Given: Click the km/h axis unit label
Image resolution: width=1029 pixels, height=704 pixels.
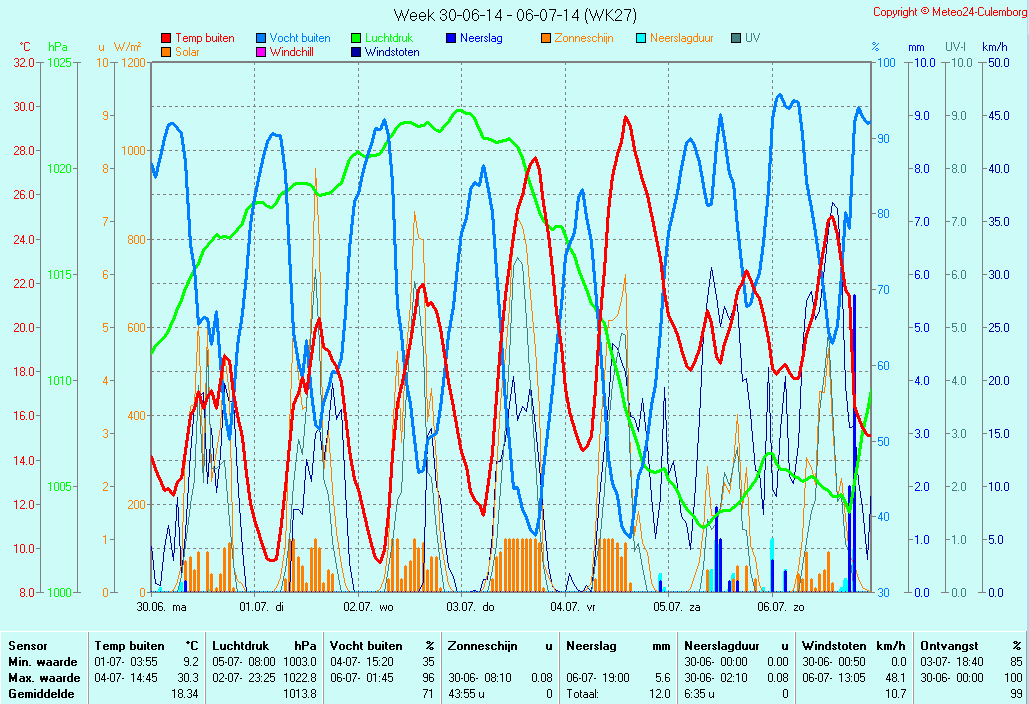Looking at the screenshot, I should tap(994, 47).
